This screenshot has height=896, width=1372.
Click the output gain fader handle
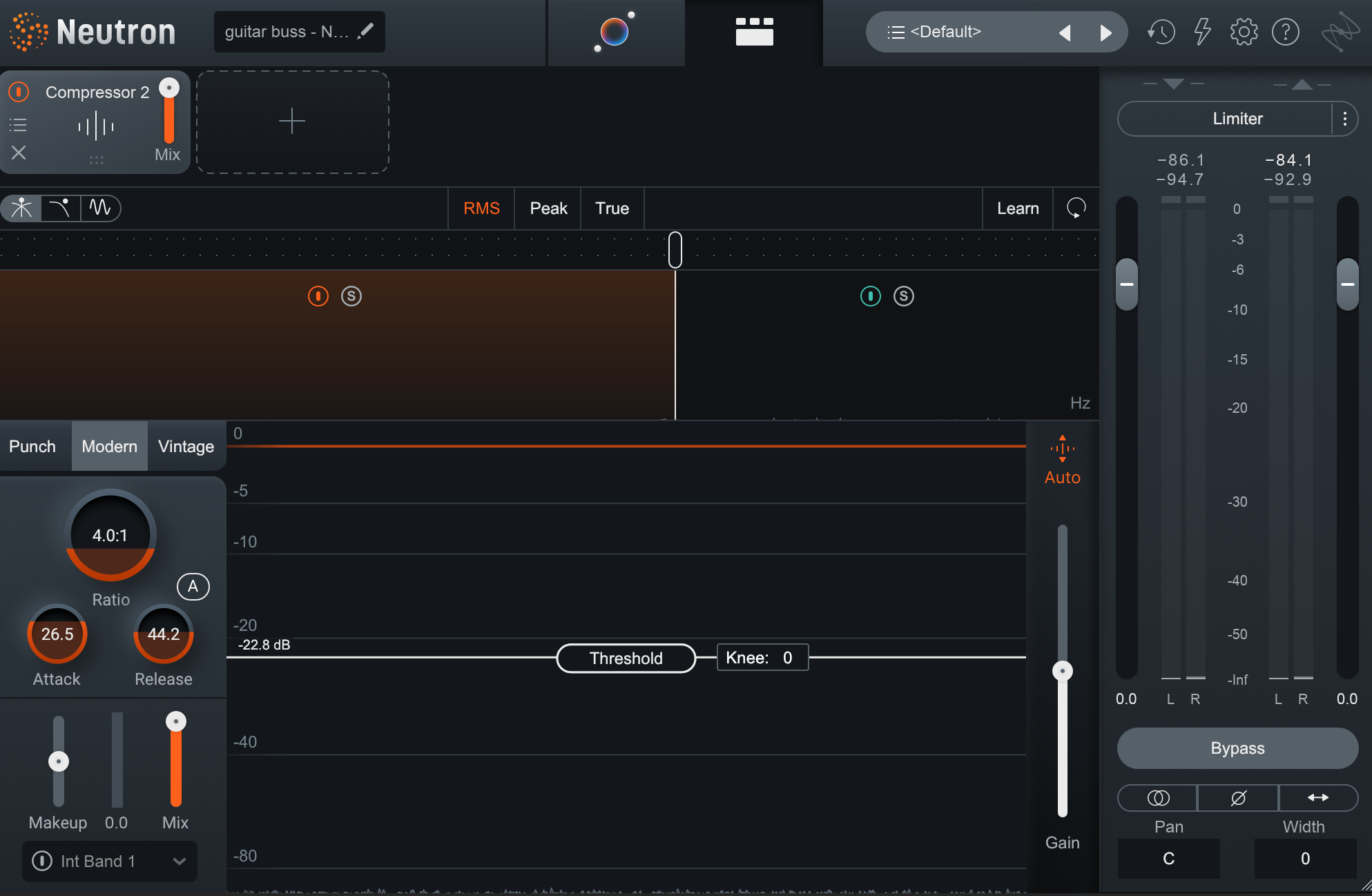1348,284
